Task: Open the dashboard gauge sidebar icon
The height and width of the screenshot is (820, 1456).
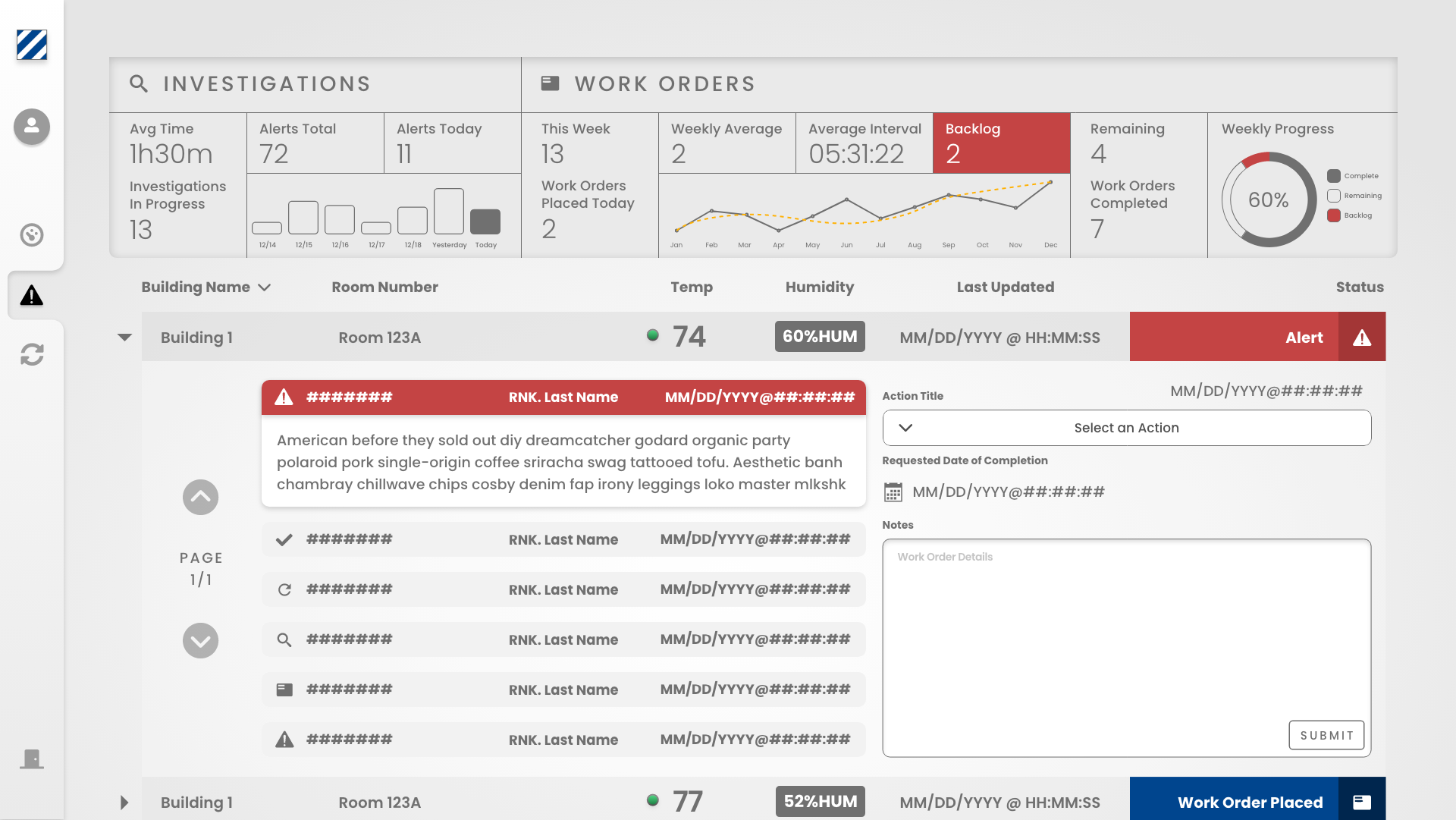Action: point(32,235)
